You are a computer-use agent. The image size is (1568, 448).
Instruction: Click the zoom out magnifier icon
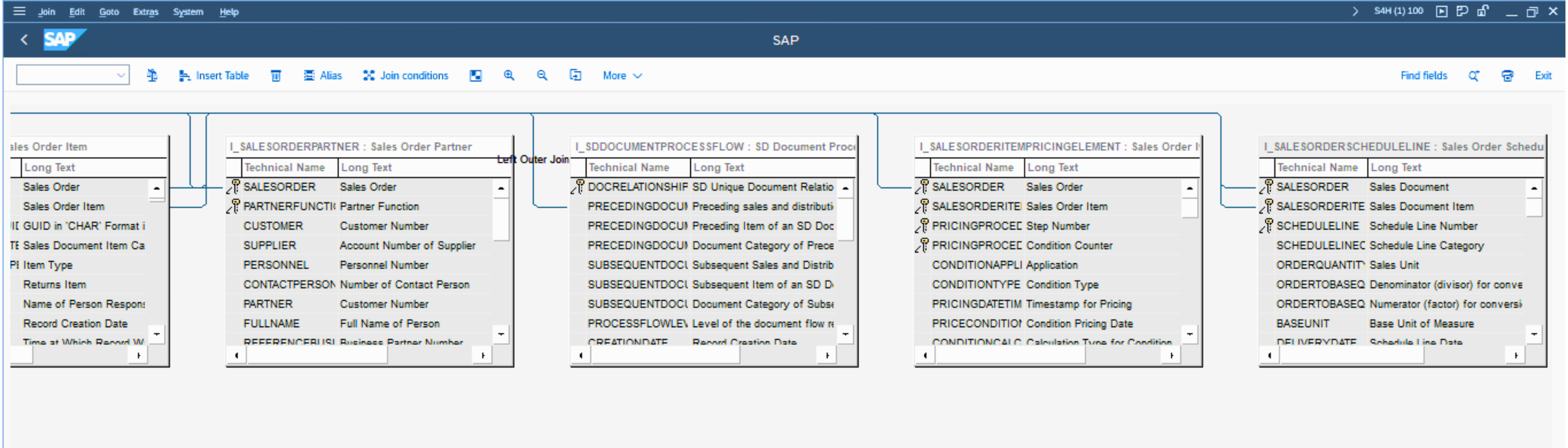(x=542, y=75)
